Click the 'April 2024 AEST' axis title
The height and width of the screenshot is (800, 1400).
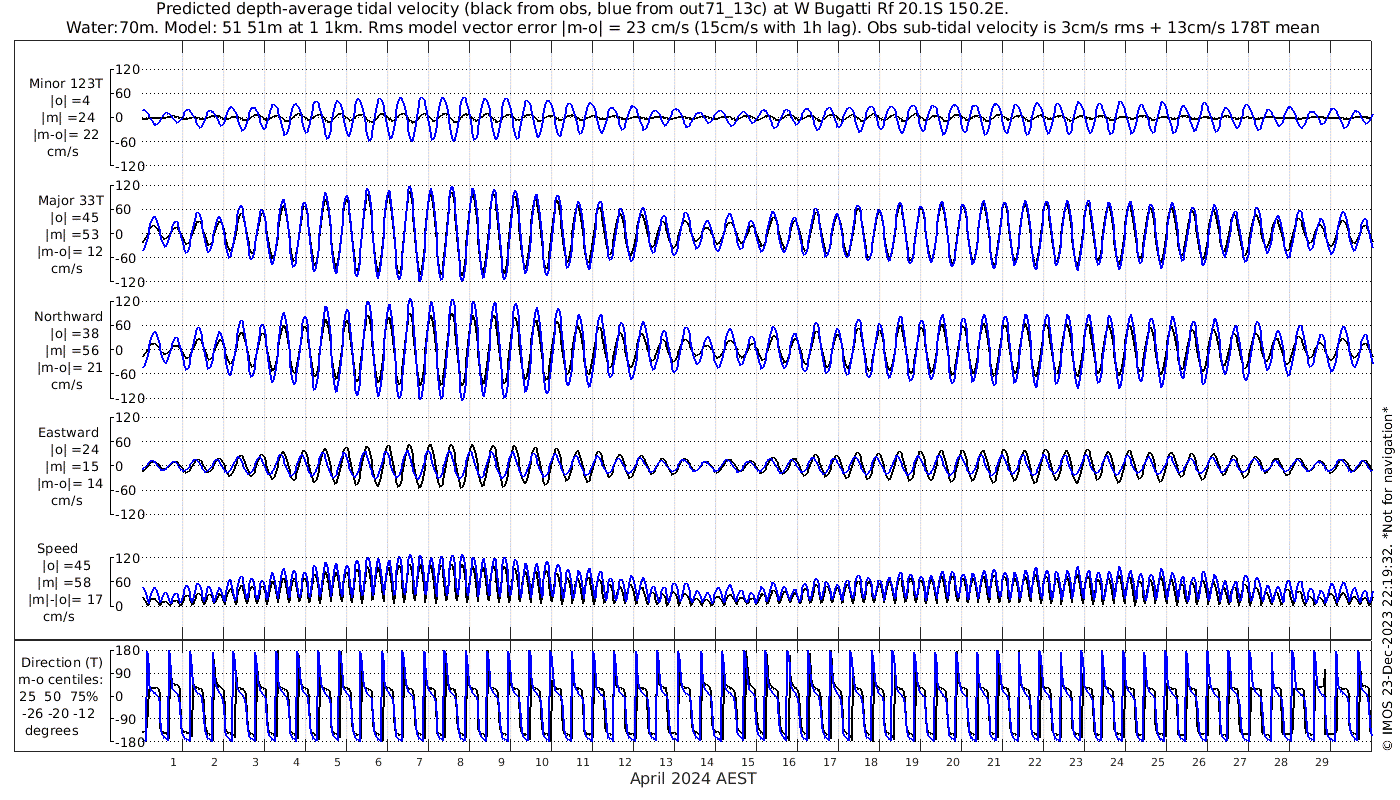tap(693, 778)
